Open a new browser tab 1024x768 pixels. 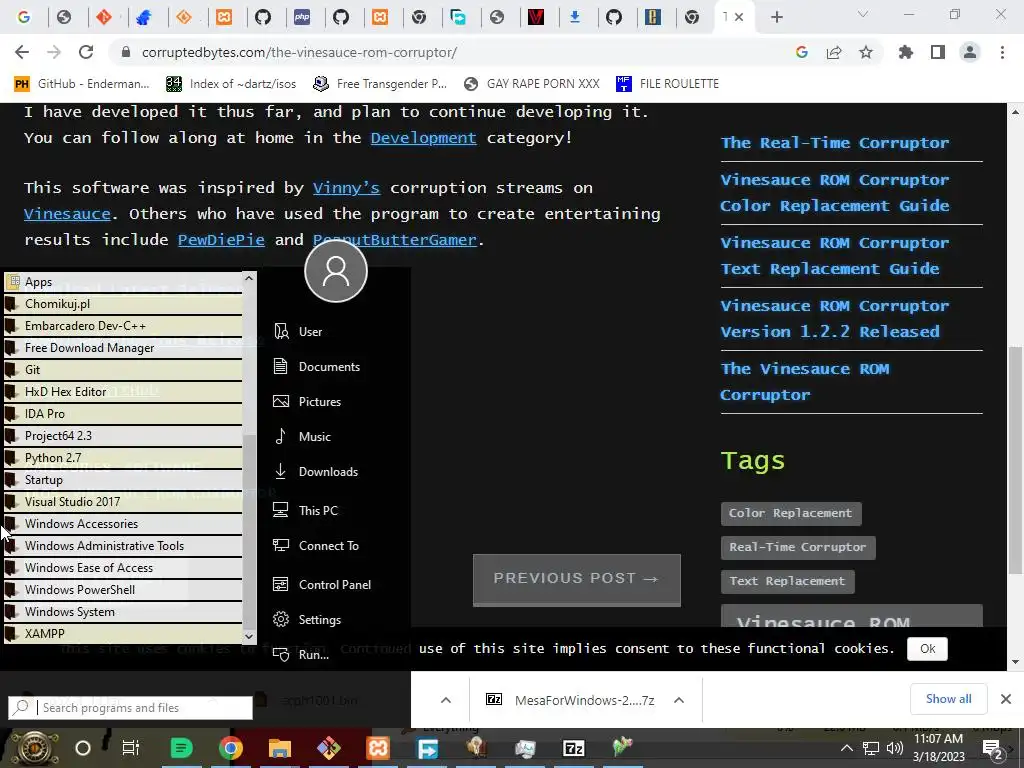(x=776, y=17)
